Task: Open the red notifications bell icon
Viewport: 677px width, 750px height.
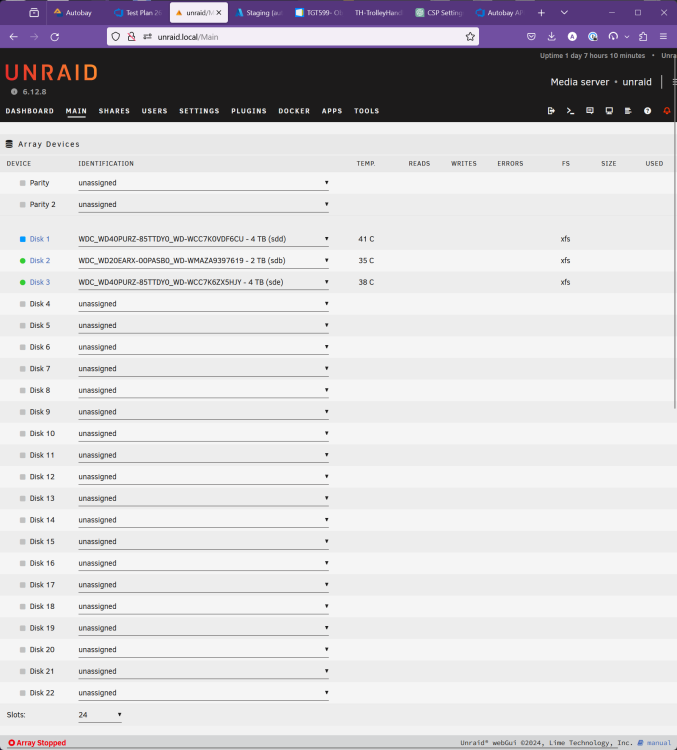Action: click(666, 111)
